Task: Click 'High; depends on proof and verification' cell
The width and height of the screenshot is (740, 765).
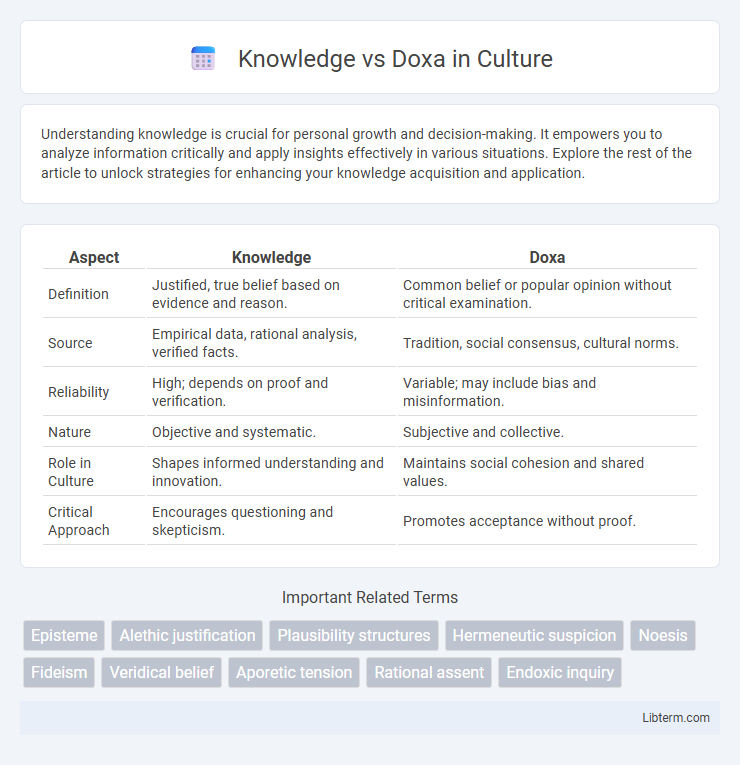Action: (x=271, y=392)
